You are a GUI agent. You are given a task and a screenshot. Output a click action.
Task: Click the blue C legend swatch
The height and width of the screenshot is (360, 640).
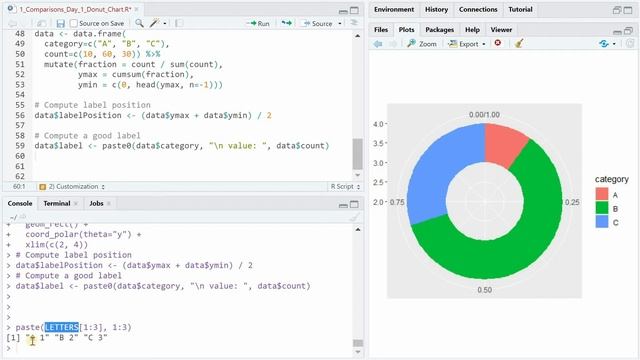(x=602, y=222)
